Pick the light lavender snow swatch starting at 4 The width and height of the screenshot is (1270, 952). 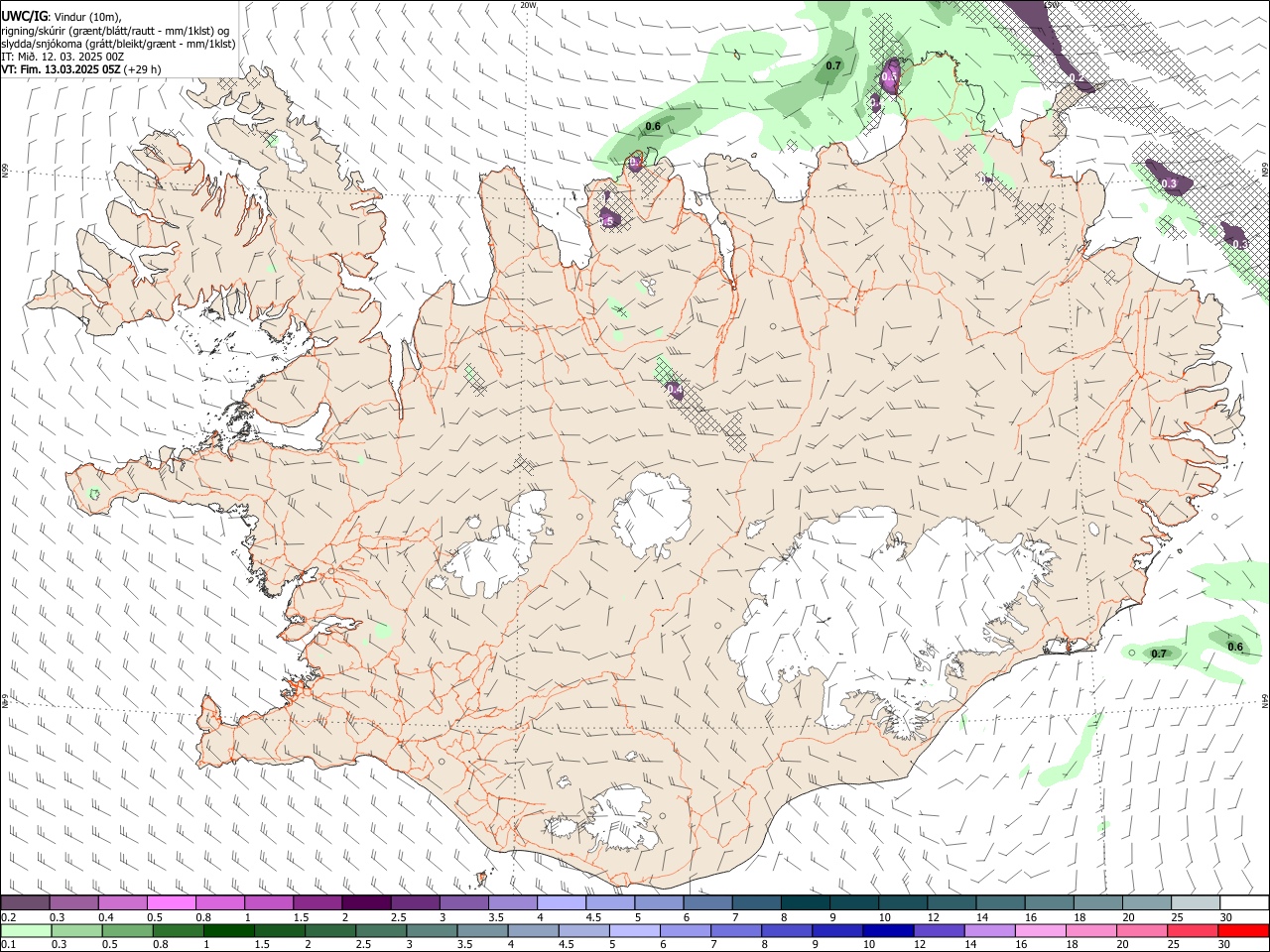pos(561,902)
